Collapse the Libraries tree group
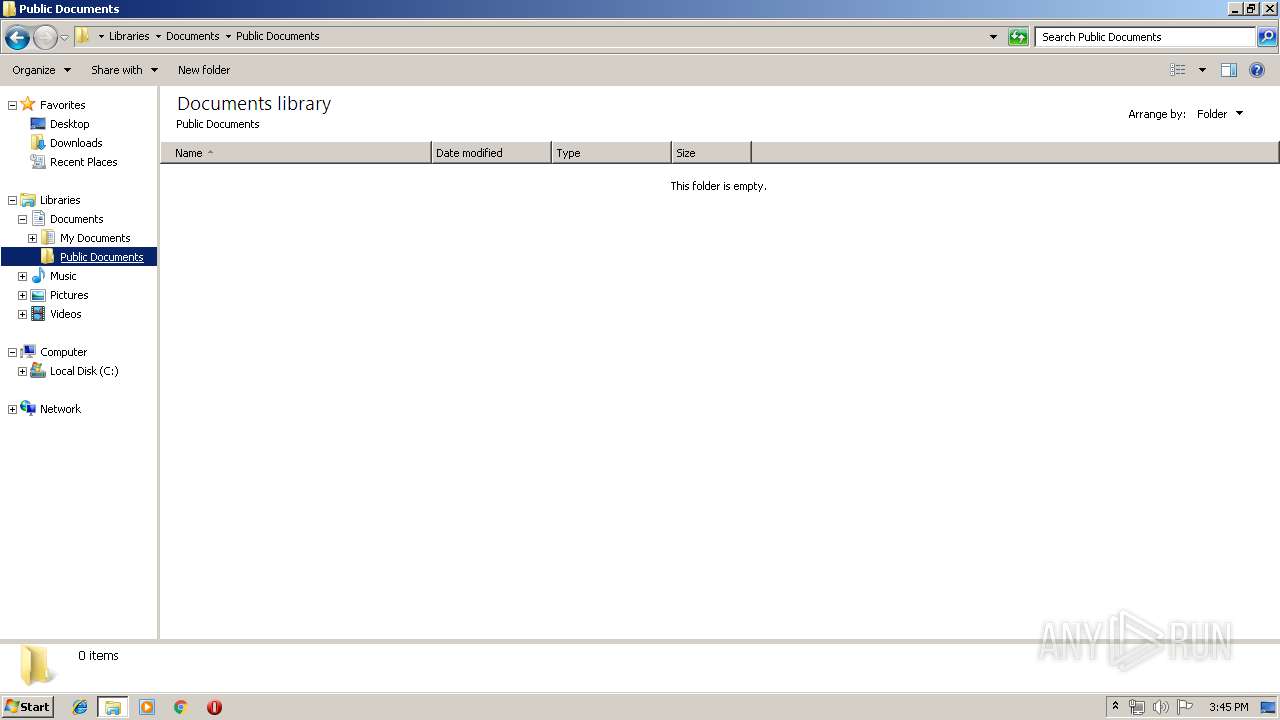The image size is (1280, 720). [12, 200]
